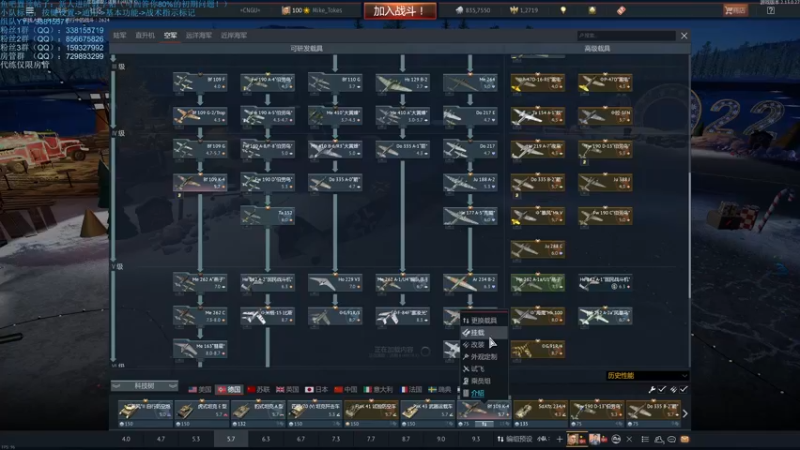Open the 编组预设 presets button

(x=515, y=439)
